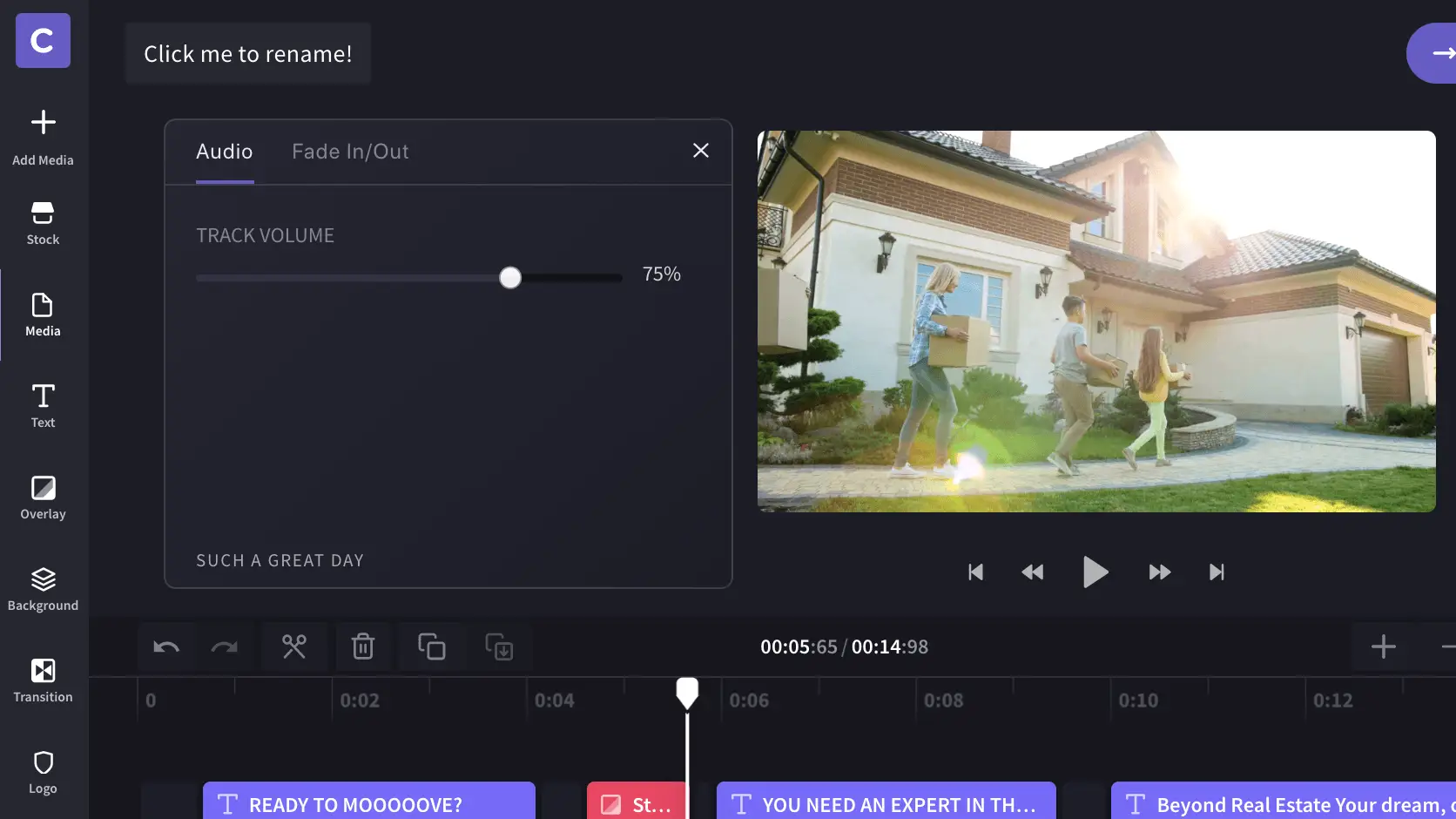This screenshot has width=1456, height=819.
Task: Zoom in timeline with plus button
Action: [1384, 646]
